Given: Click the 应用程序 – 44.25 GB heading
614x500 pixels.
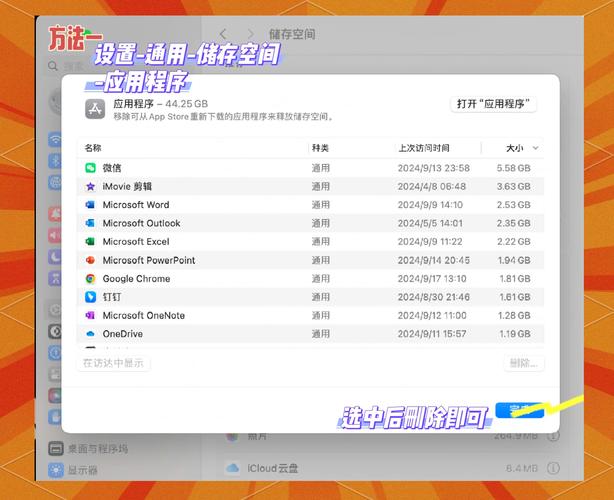Looking at the screenshot, I should (161, 104).
